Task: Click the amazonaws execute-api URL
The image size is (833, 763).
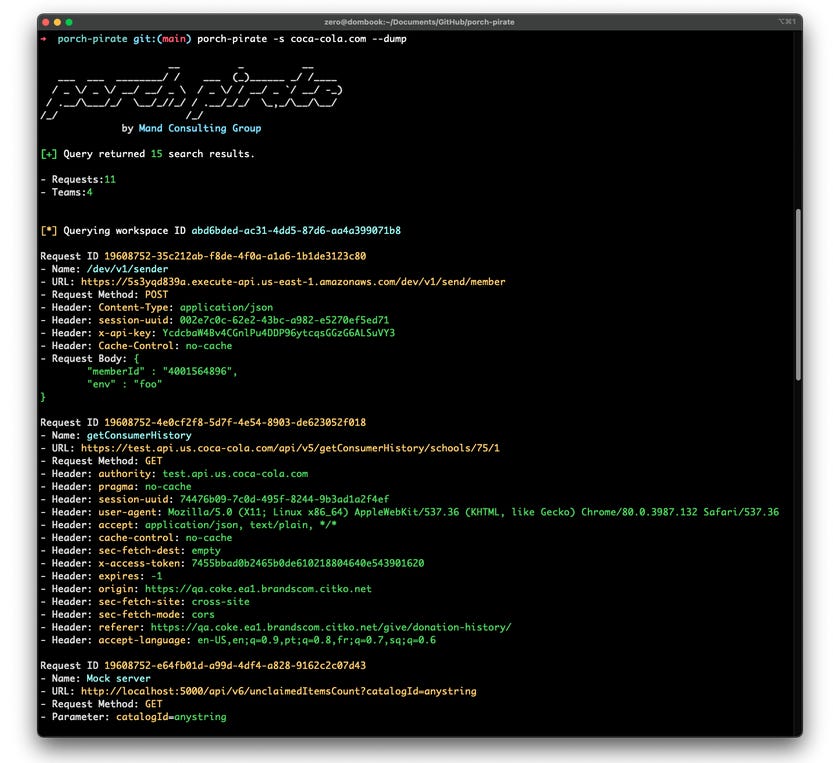Action: [293, 282]
